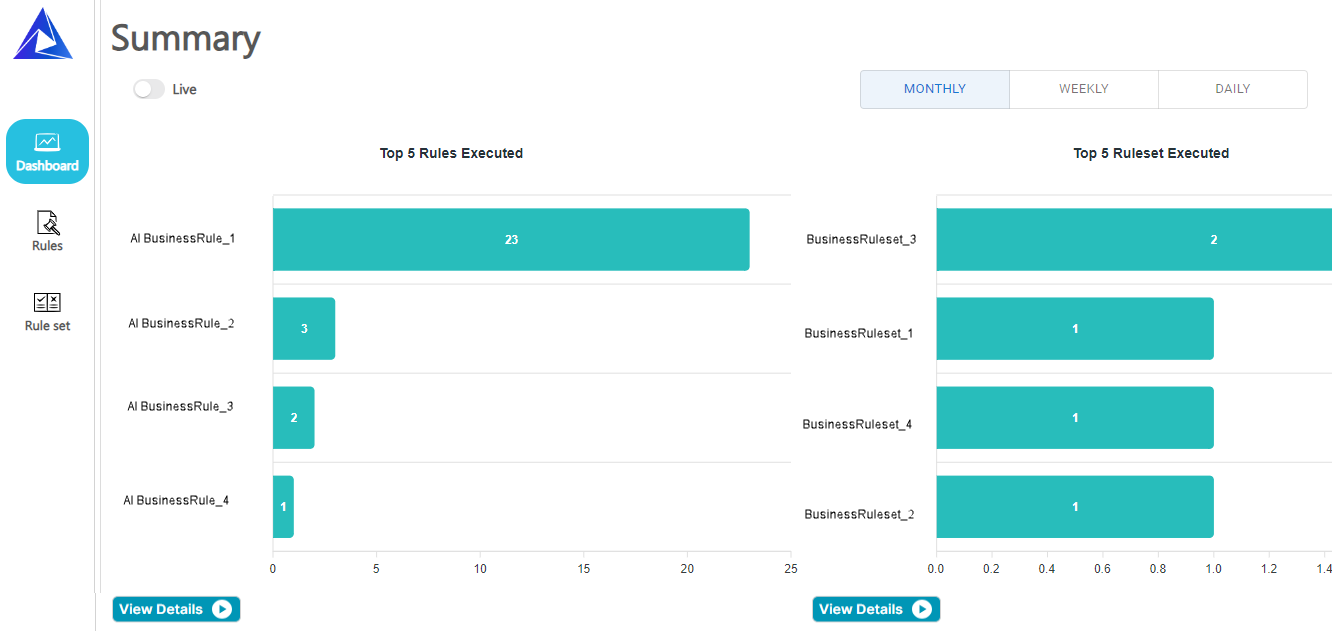Screen dimensions: 1332x637
Task: Switch to the DAILY tab
Action: click(x=1232, y=89)
